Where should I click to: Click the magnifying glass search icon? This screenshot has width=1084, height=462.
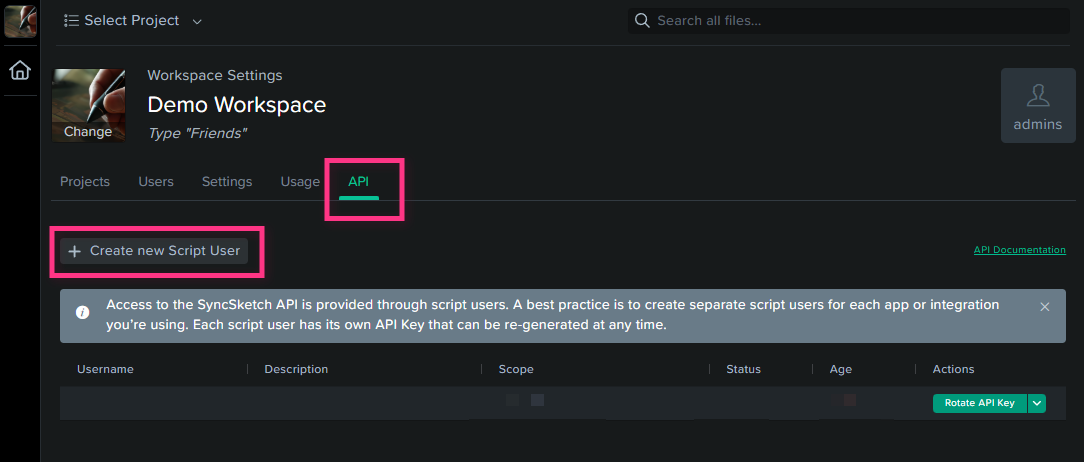642,21
